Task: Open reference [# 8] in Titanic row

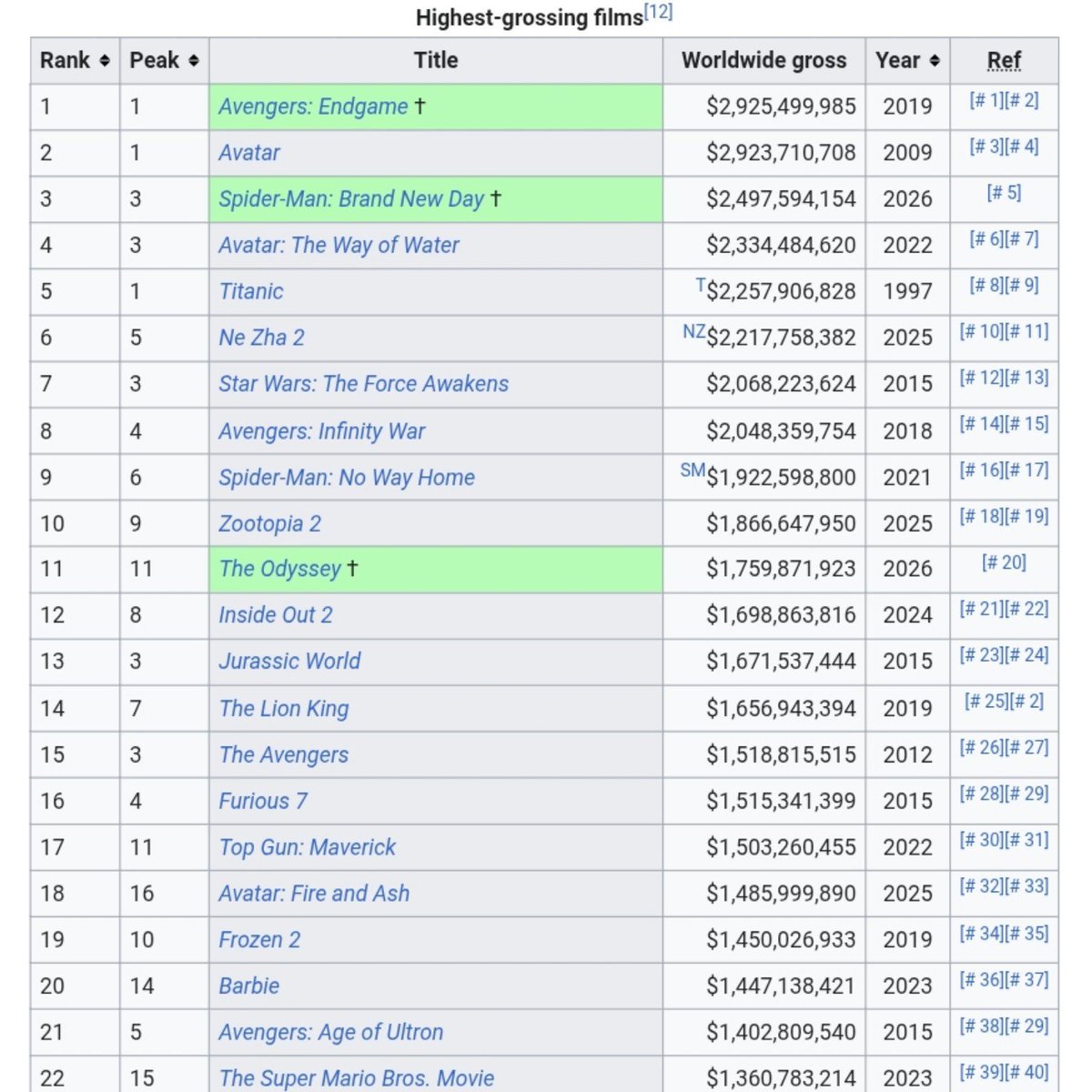Action: coord(986,286)
